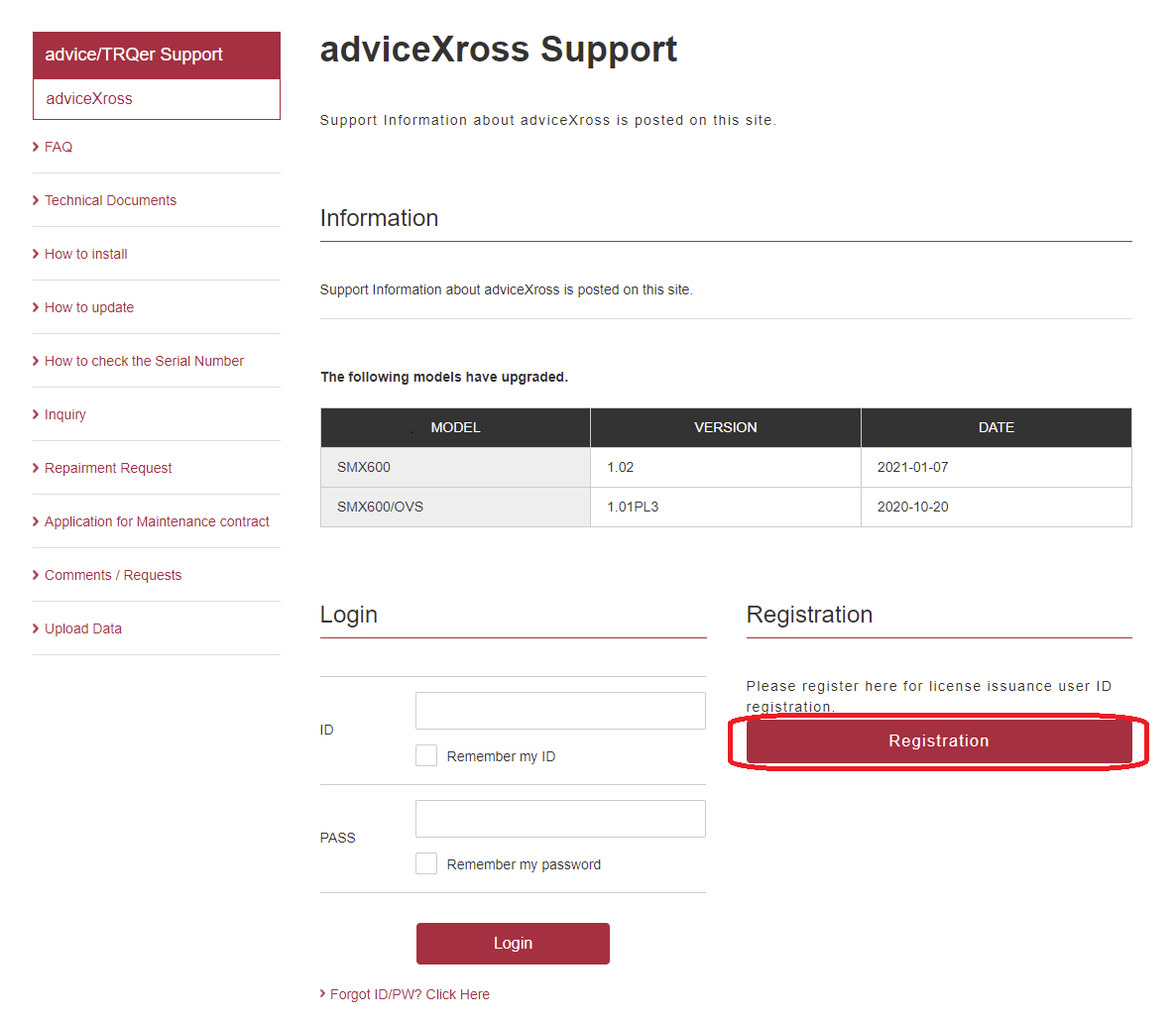Screen dimensions: 1176x1023
Task: Click the Information section heading
Action: point(379,218)
